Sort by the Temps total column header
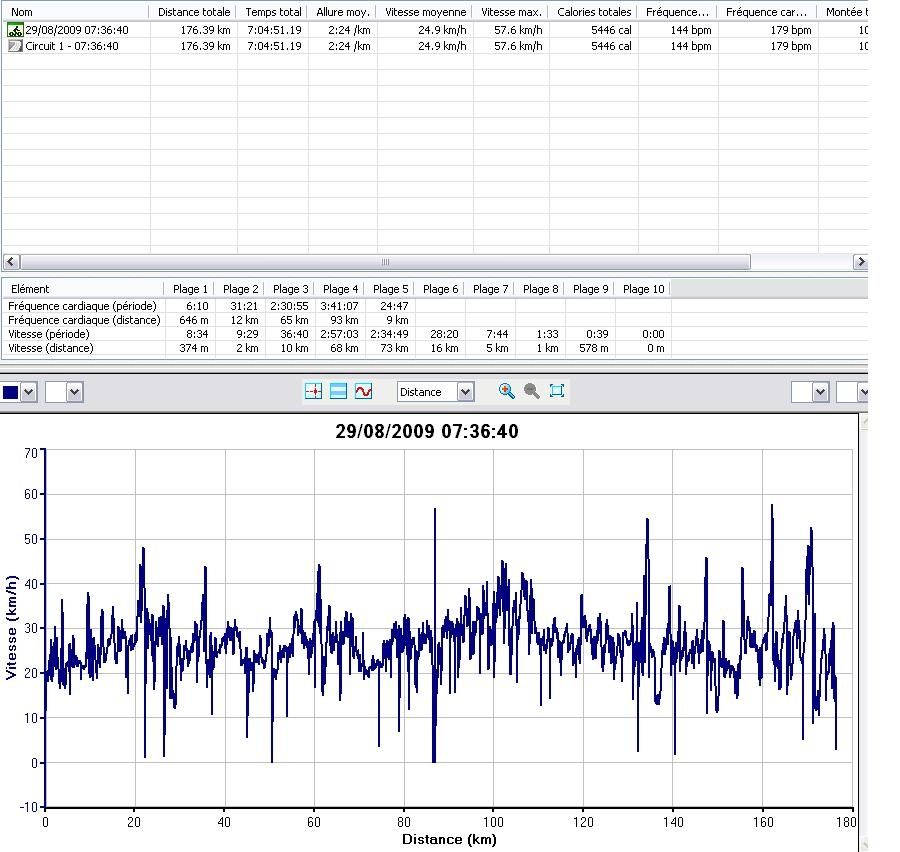The width and height of the screenshot is (900, 852). [273, 12]
